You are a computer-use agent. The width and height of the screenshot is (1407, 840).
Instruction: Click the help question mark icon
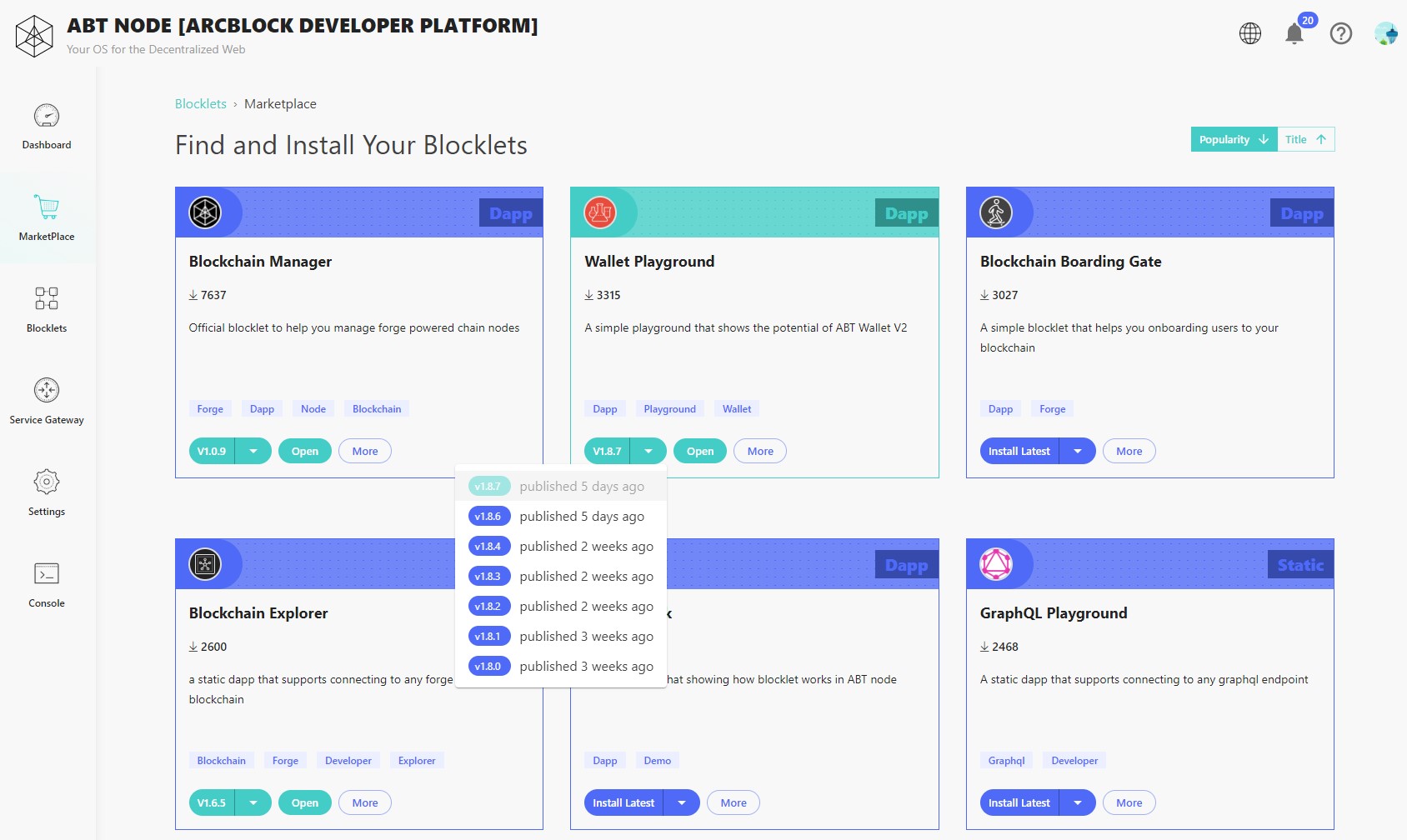[x=1340, y=34]
